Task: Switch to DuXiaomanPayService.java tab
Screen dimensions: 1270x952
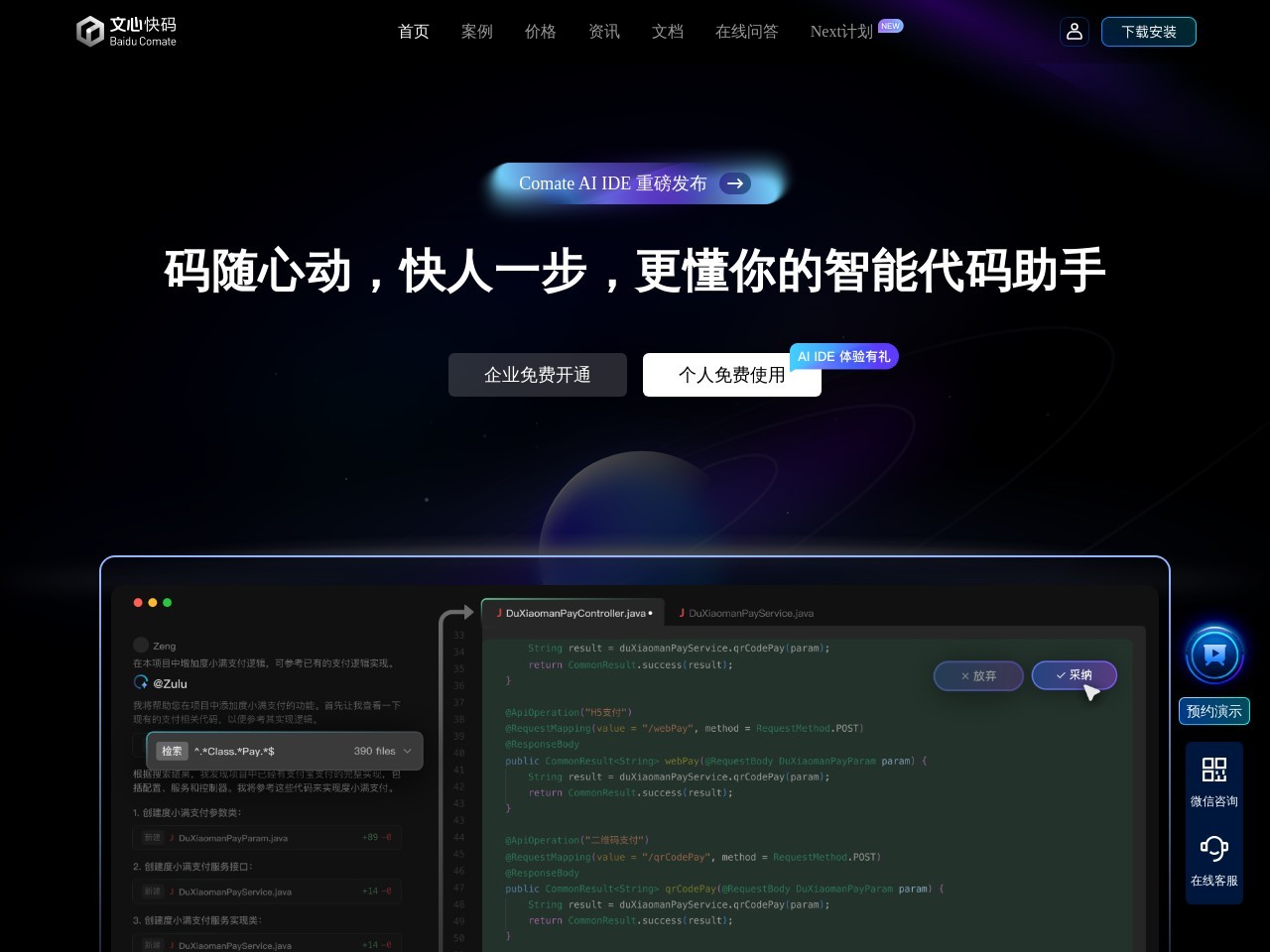Action: click(x=746, y=613)
